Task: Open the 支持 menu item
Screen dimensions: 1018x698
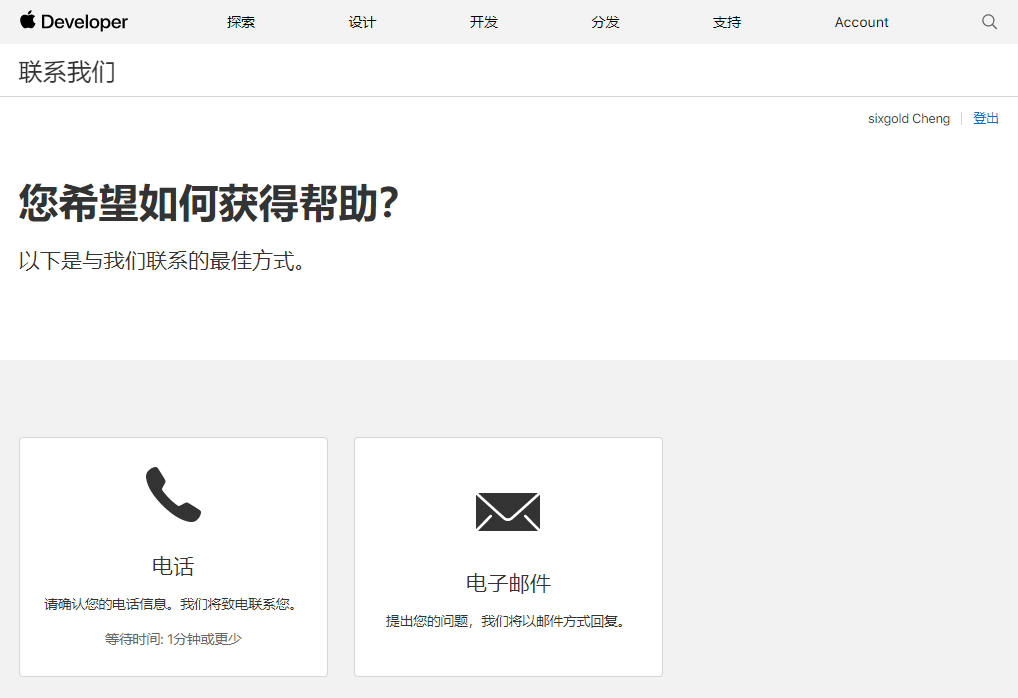Action: click(726, 22)
